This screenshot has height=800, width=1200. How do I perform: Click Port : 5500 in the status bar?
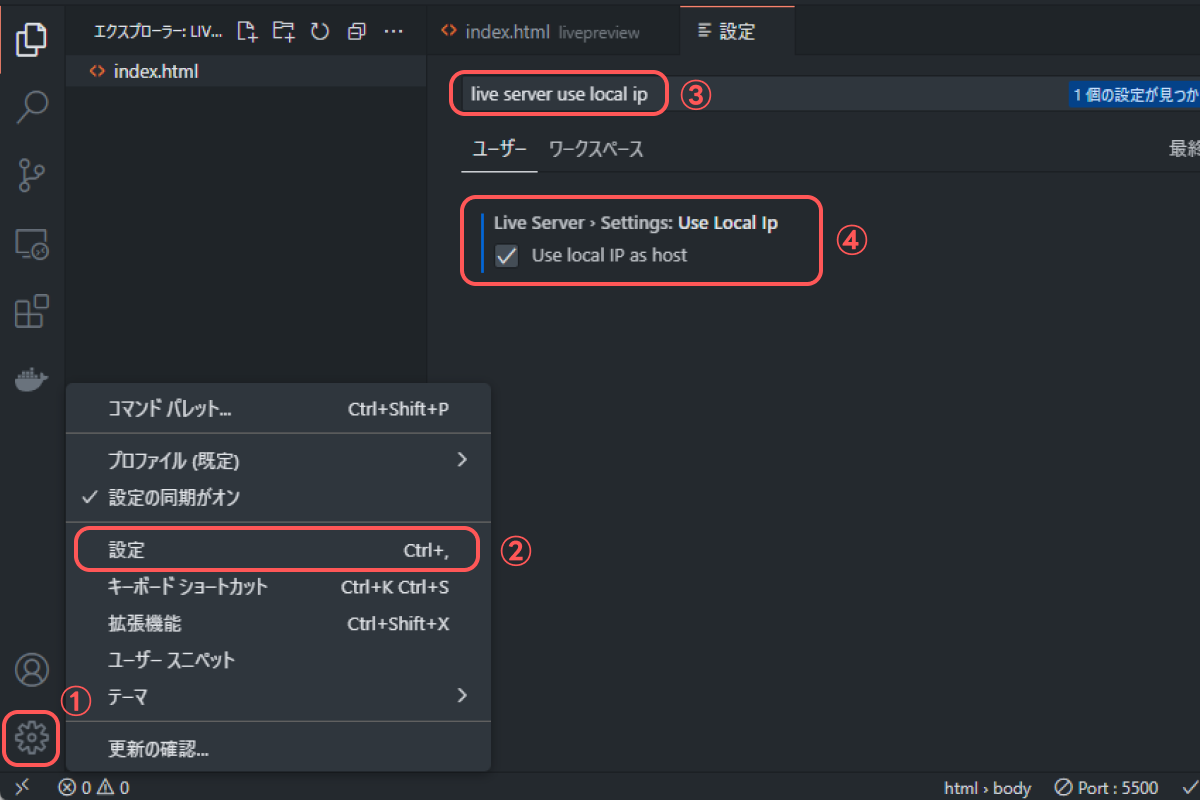click(1115, 787)
